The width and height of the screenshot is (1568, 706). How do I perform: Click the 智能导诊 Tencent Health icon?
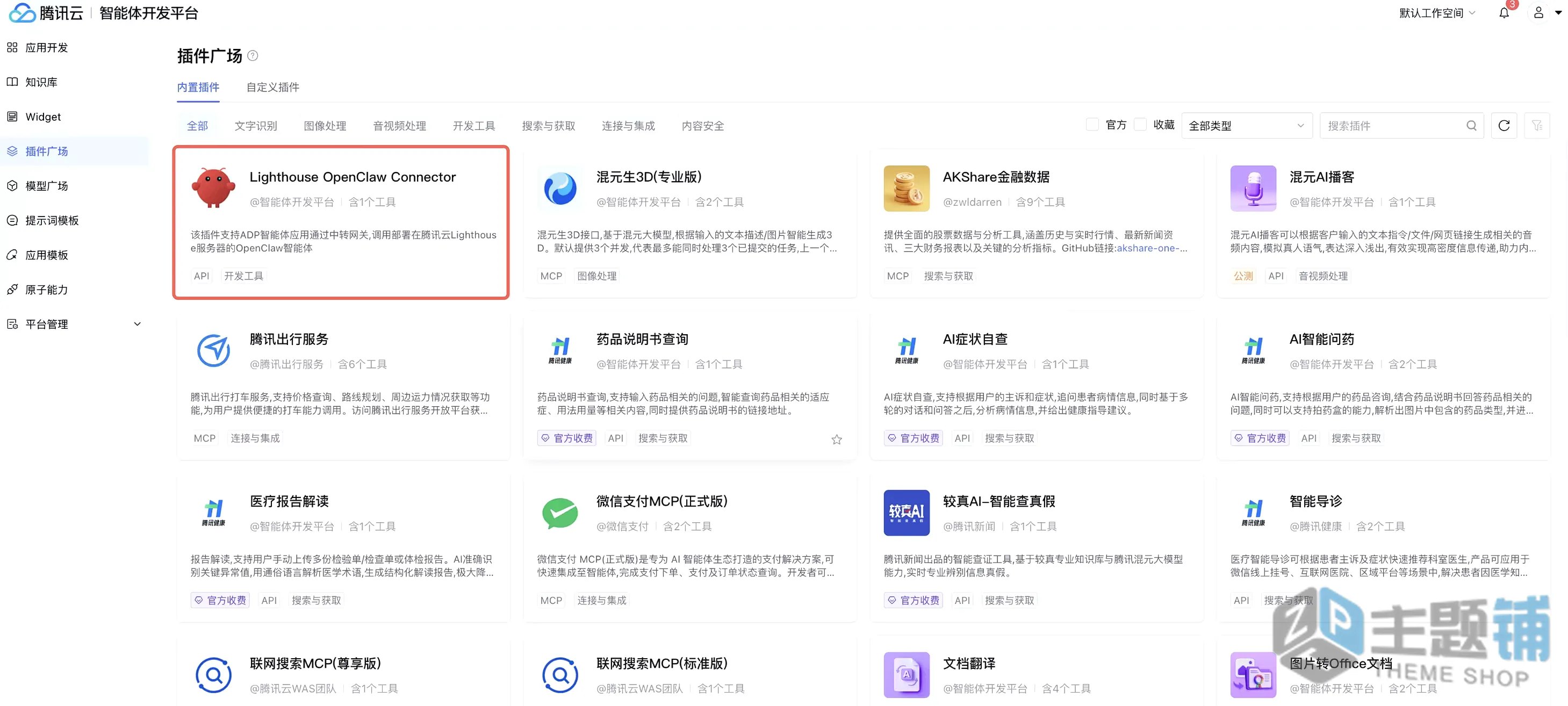1253,513
